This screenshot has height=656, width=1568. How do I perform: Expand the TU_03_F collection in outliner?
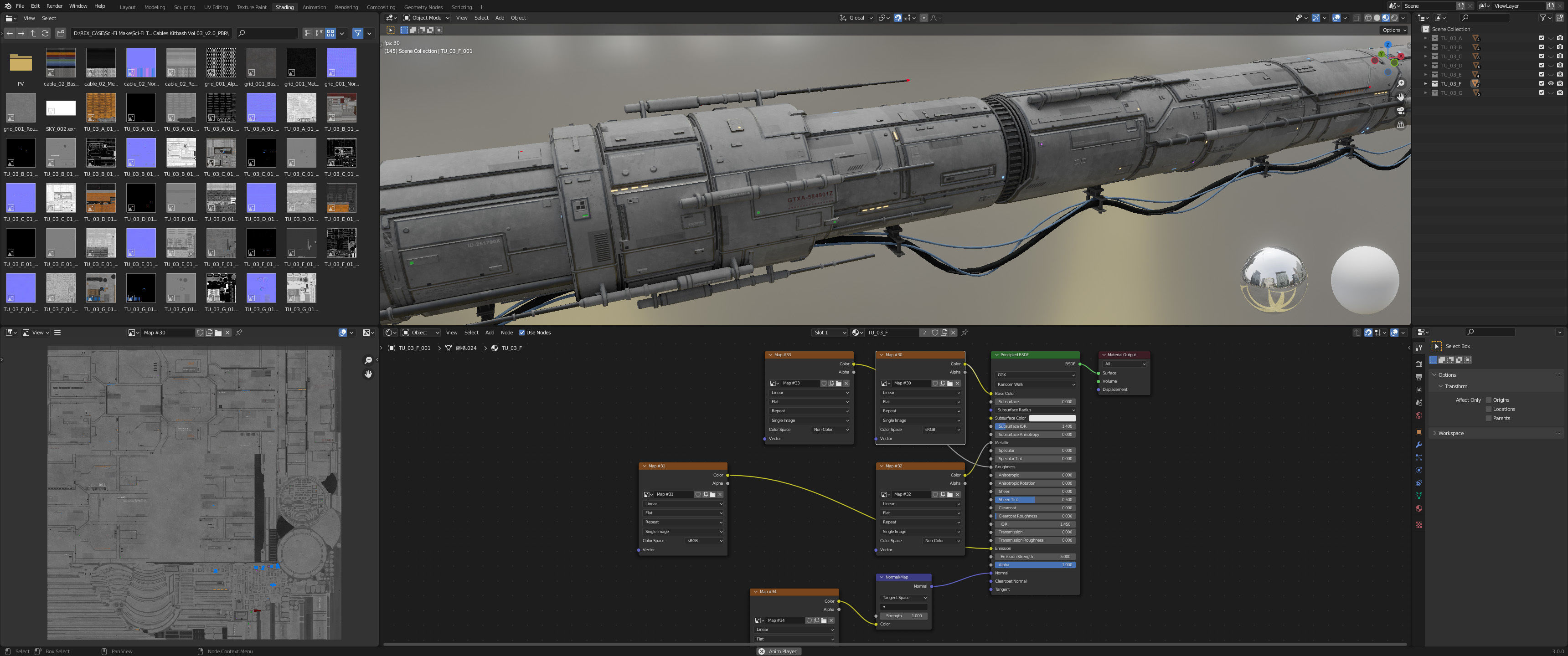tap(1426, 83)
